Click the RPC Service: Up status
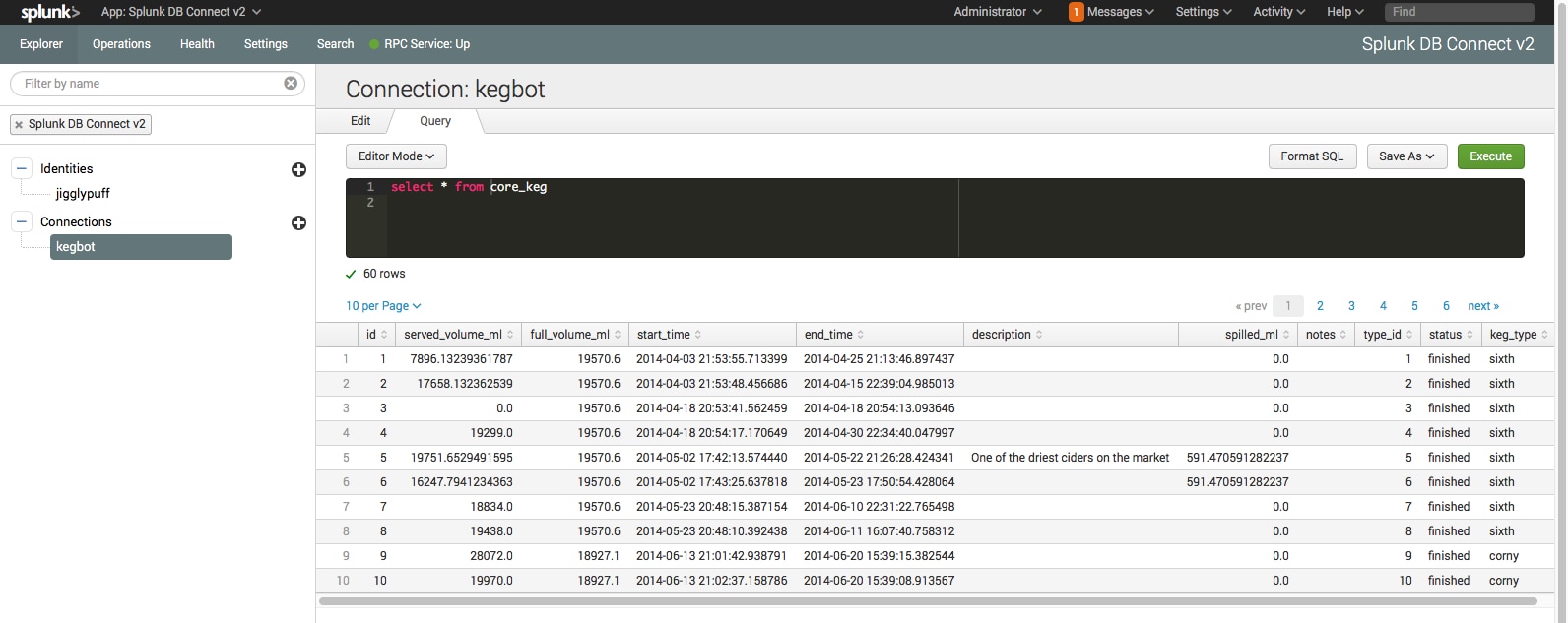 click(x=420, y=44)
